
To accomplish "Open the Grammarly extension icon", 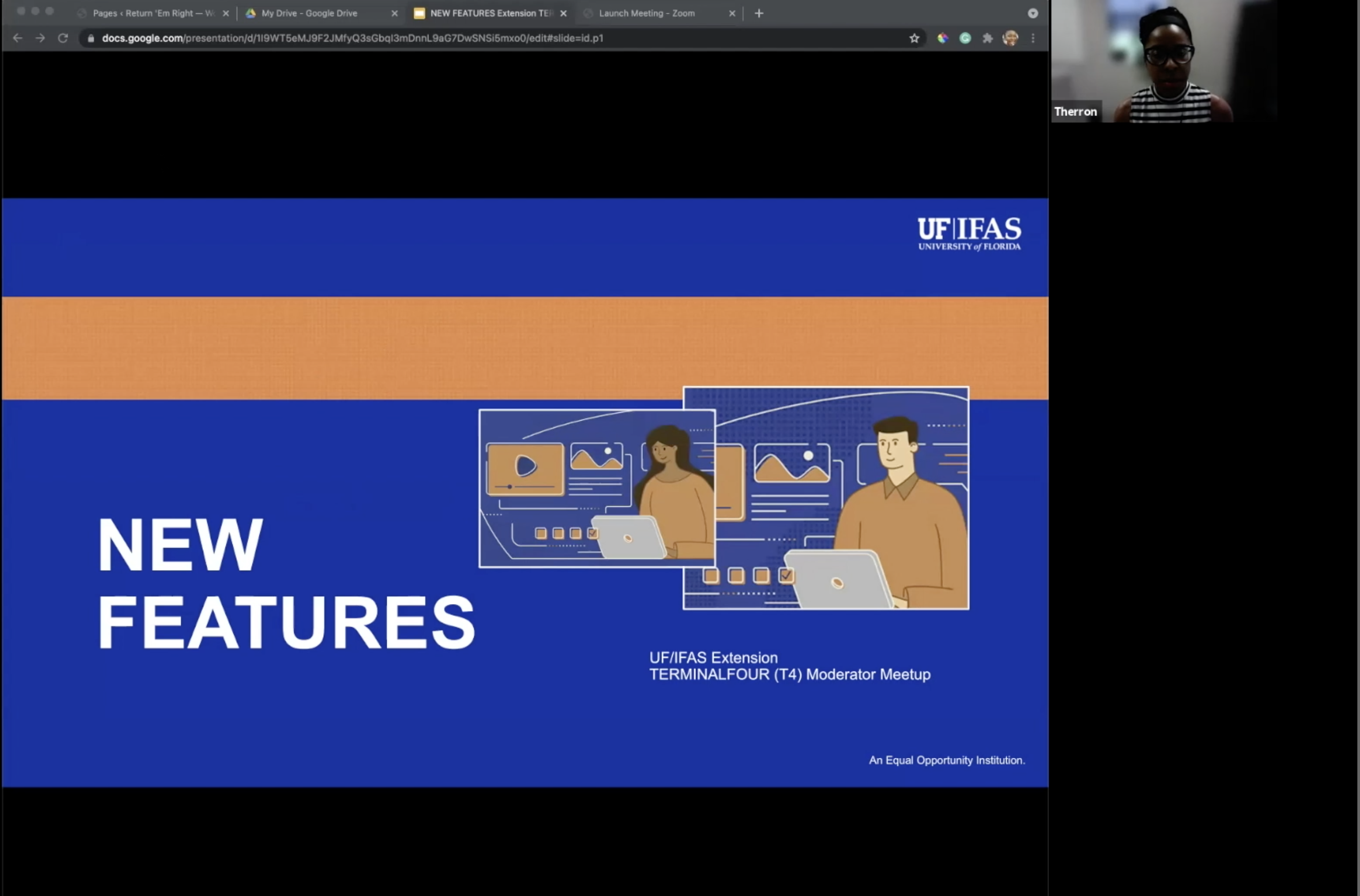I will [965, 38].
